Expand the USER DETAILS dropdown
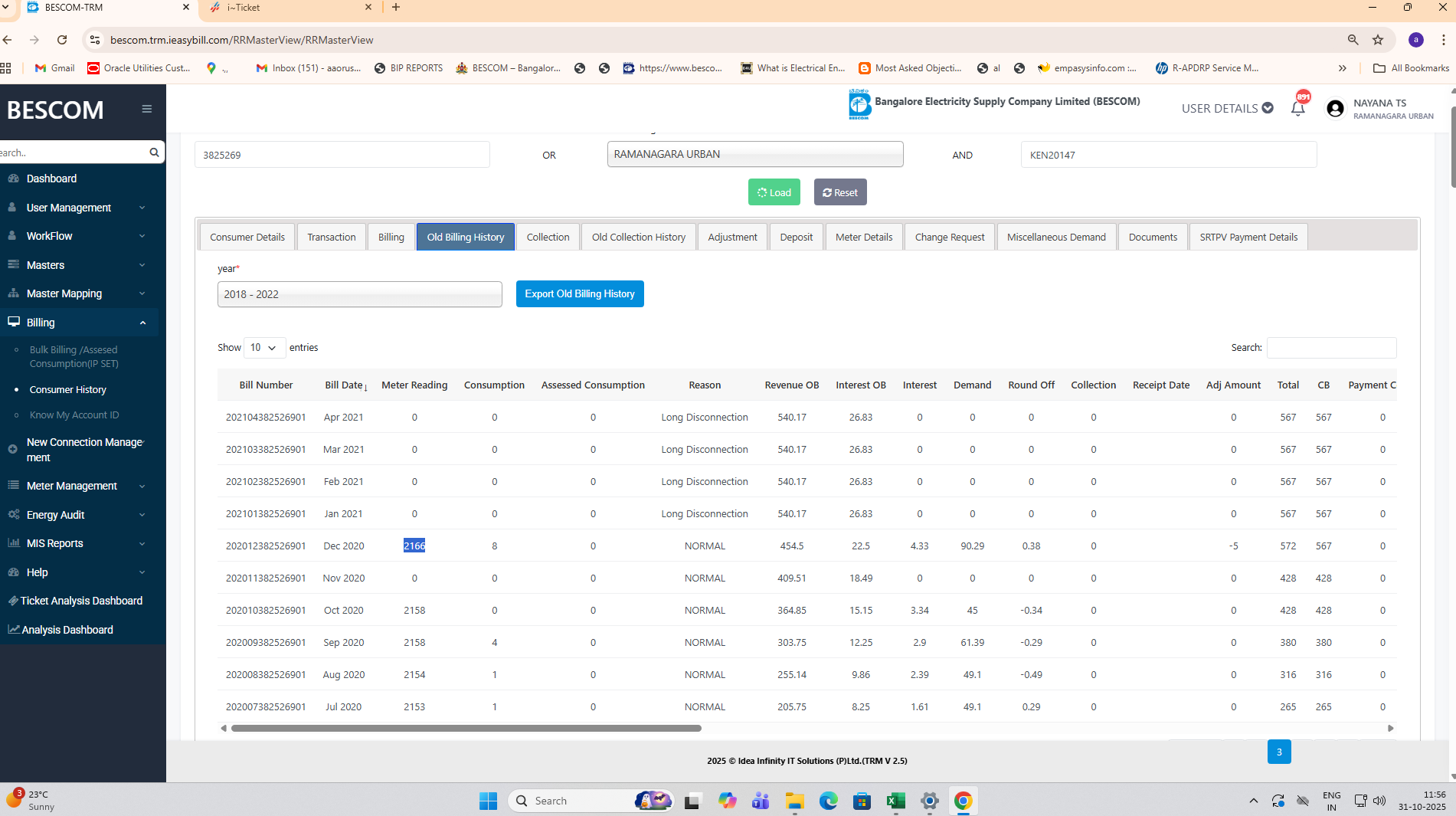The width and height of the screenshot is (1456, 816). [1227, 108]
